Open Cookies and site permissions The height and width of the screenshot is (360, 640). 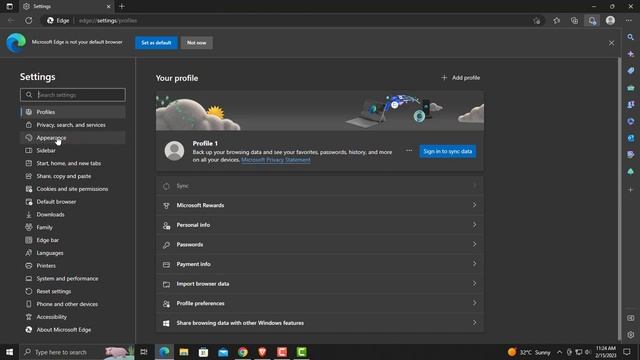[x=73, y=189]
